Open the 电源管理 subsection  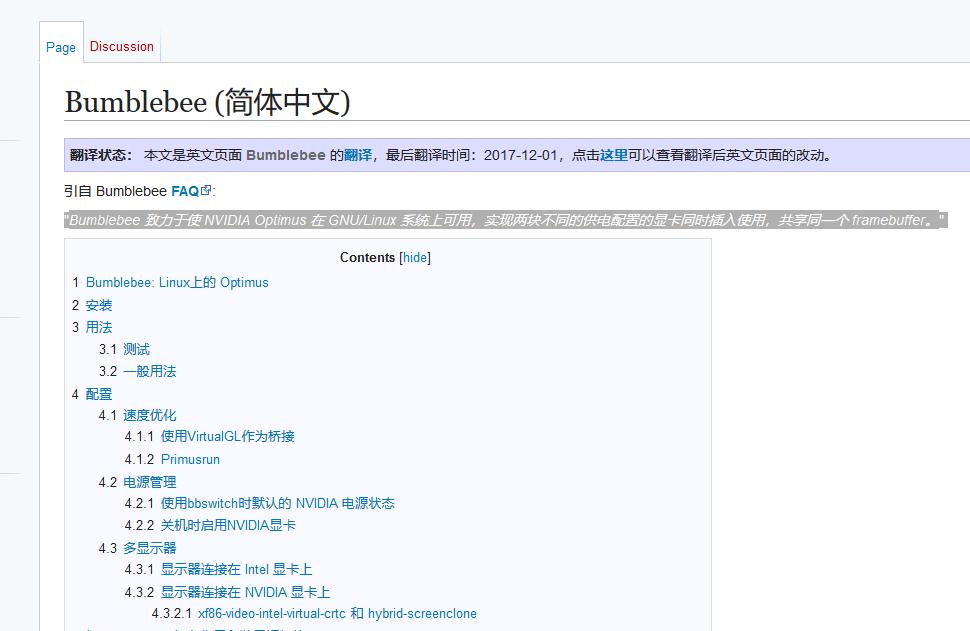pyautogui.click(x=150, y=481)
